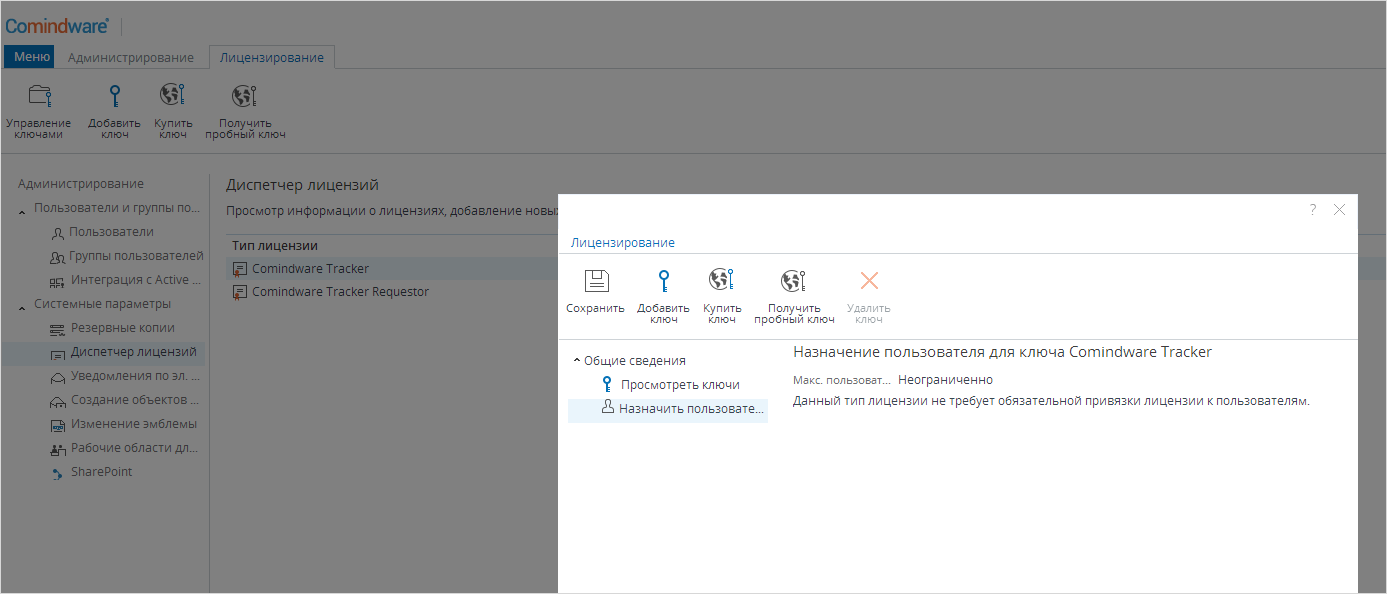Click Удалить ключ red cross icon

869,281
